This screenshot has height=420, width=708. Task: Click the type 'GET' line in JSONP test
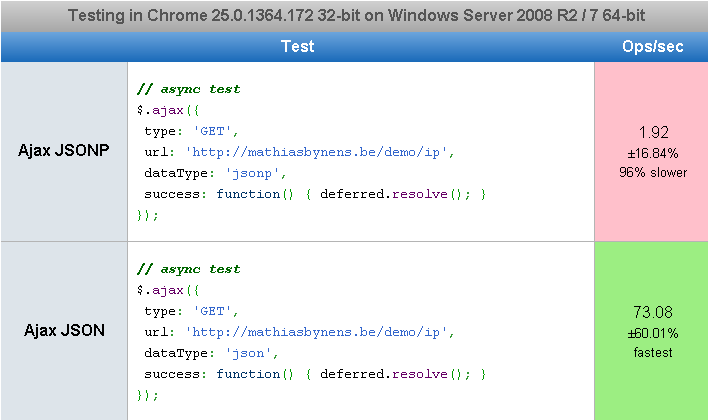[191, 131]
